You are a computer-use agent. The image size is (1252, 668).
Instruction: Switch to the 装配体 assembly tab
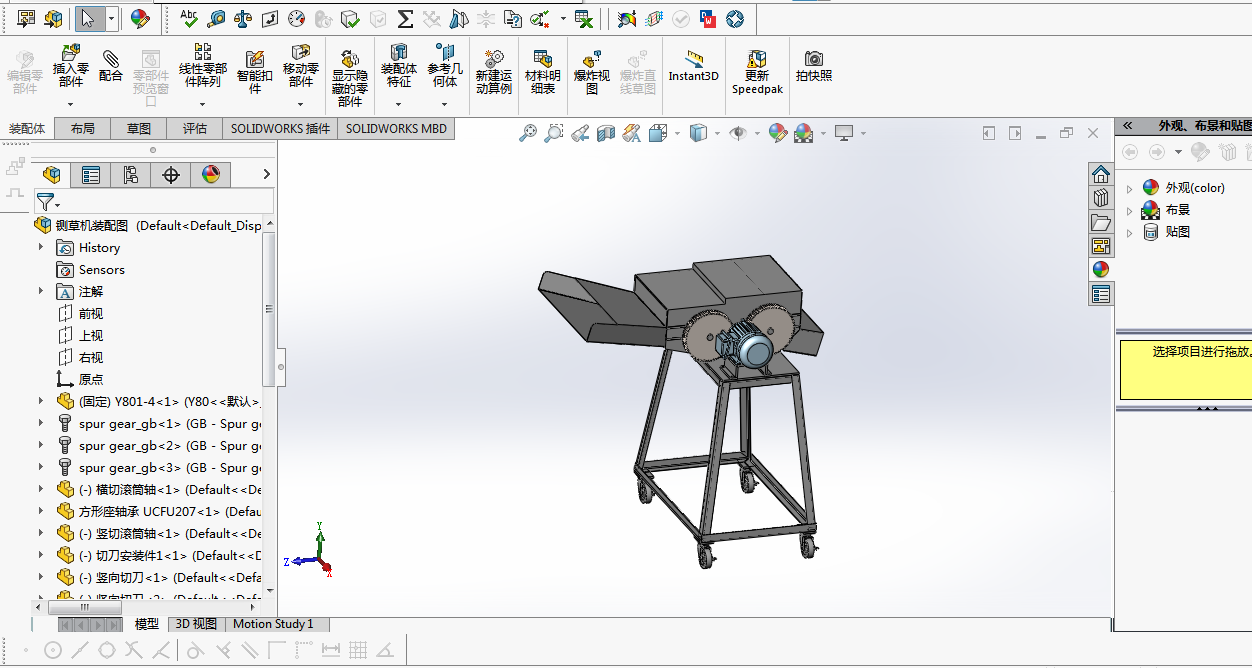[x=27, y=129]
